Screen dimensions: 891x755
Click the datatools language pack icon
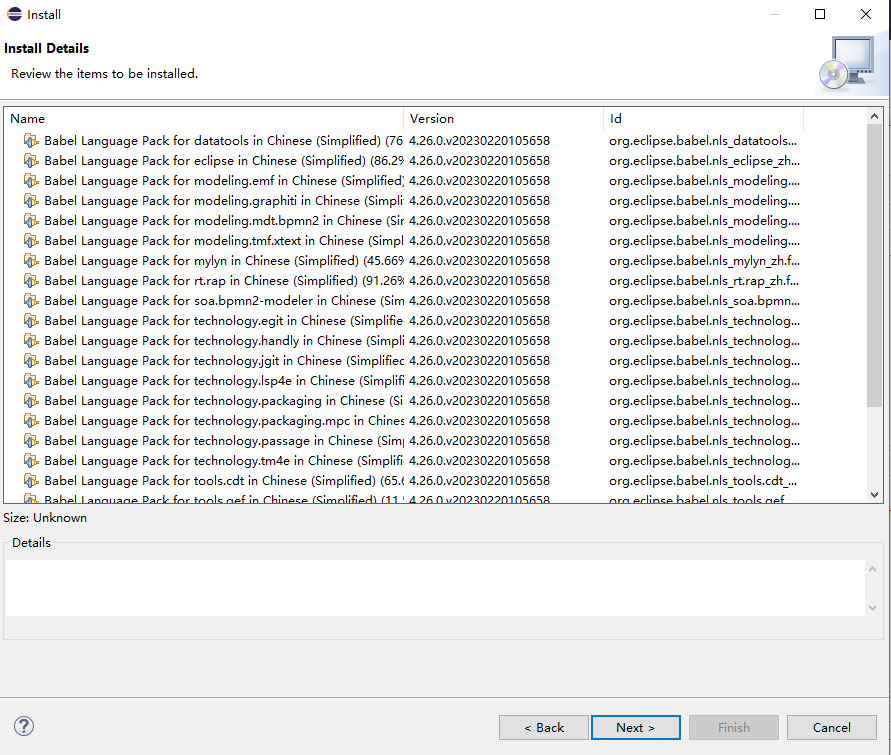(x=31, y=140)
